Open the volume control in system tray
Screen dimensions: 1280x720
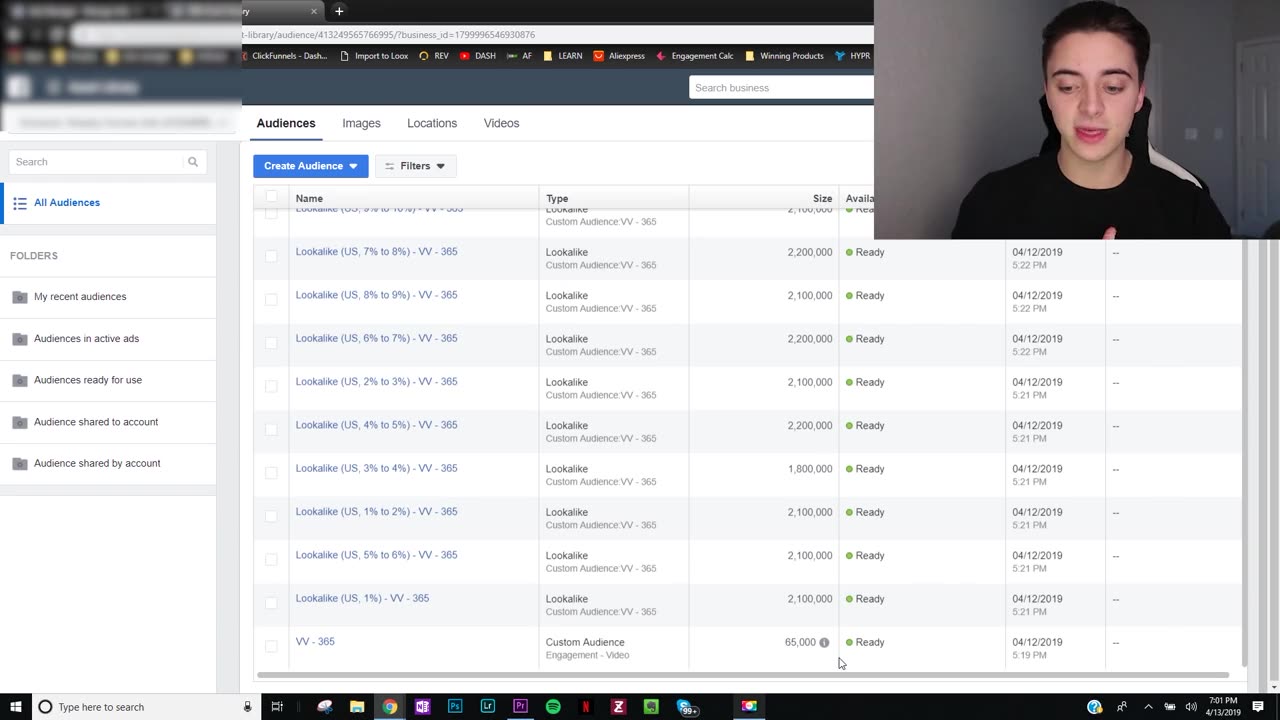1191,707
